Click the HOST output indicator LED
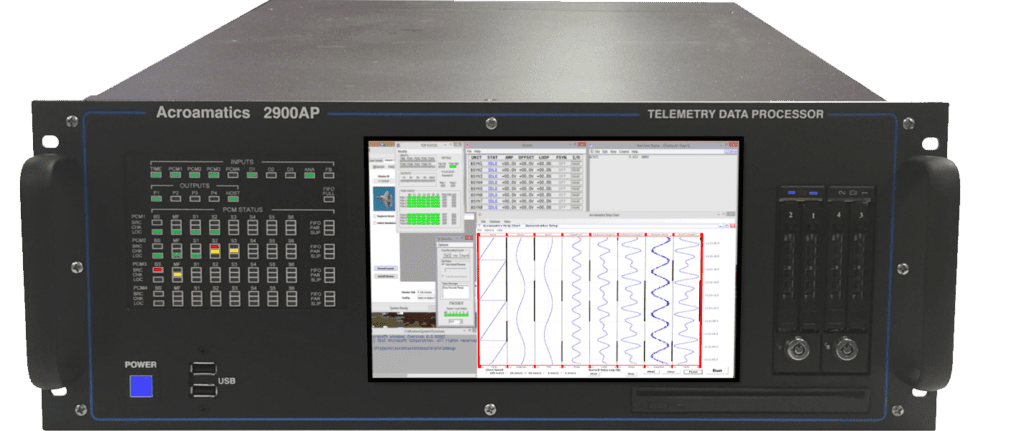Screen dimensions: 1024x431 [x=233, y=199]
